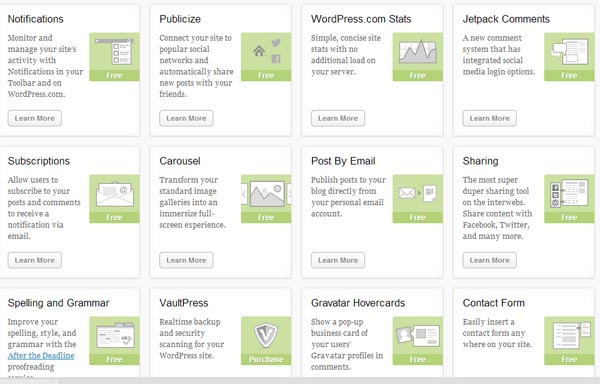The image size is (600, 384).
Task: Click the Free label on Gravatar Hovercards
Action: pyautogui.click(x=417, y=359)
